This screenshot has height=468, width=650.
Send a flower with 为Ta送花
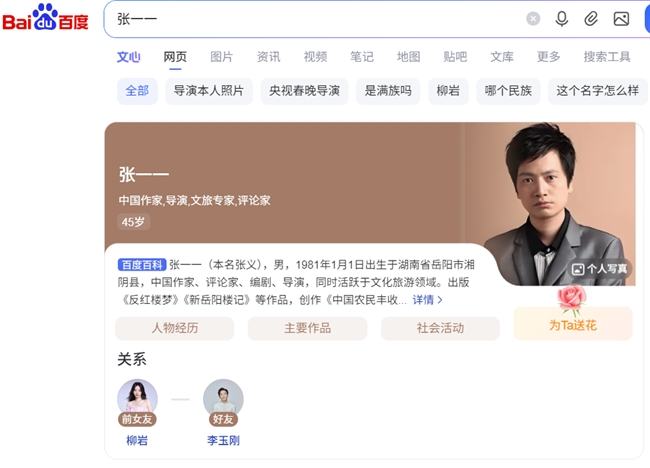point(572,324)
